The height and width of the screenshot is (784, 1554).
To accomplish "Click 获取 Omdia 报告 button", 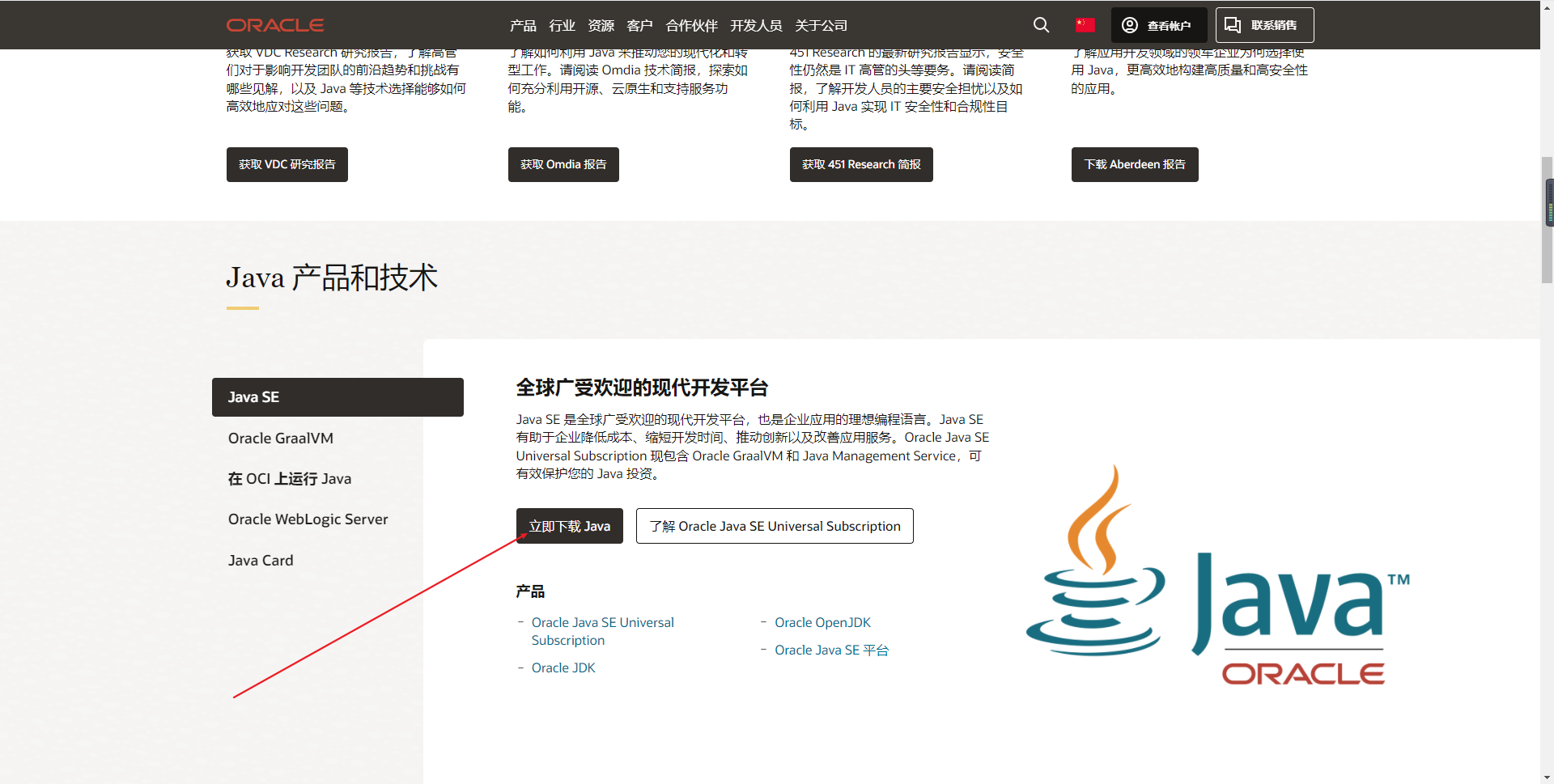I will click(563, 164).
